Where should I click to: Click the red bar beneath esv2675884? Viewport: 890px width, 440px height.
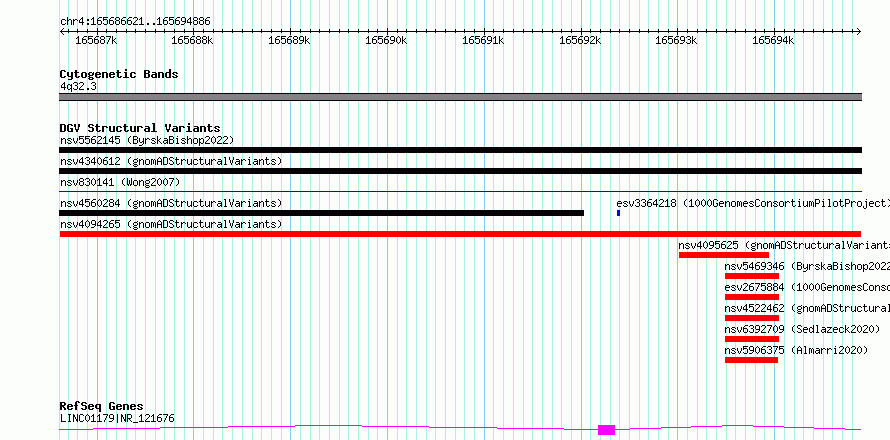(x=752, y=297)
